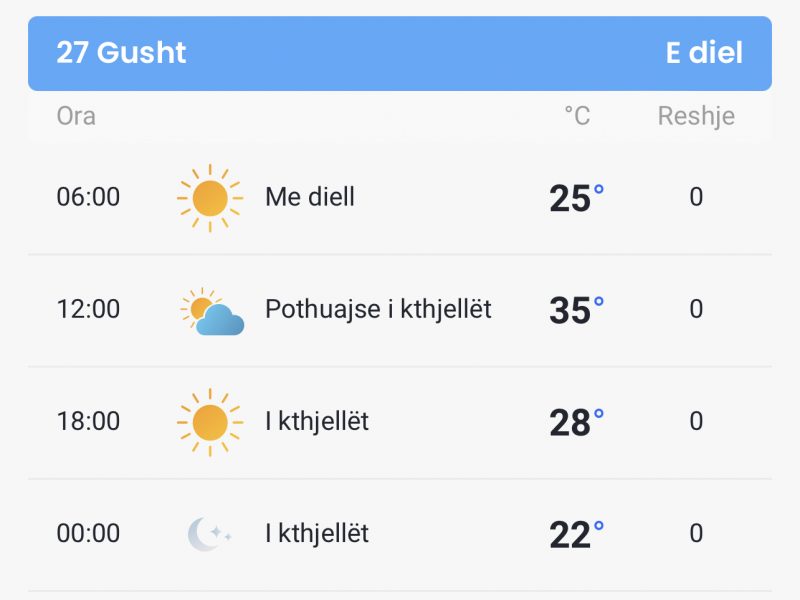Tap the 22° temperature value

click(576, 534)
